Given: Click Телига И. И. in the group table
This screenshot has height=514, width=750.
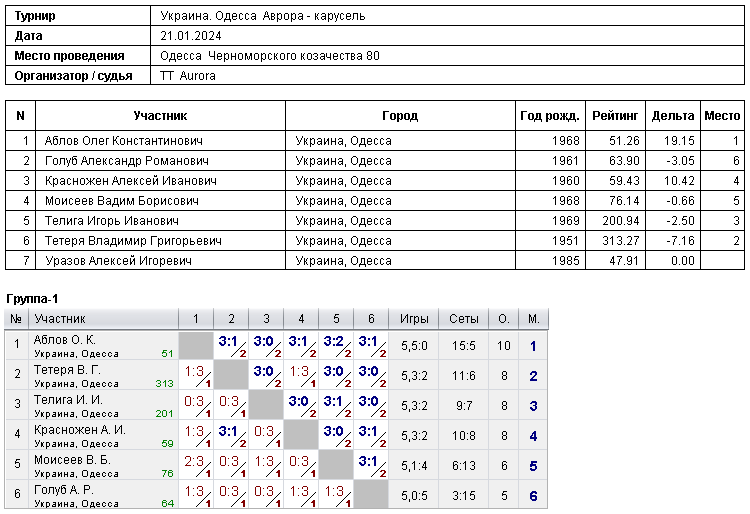Looking at the screenshot, I should [68, 400].
